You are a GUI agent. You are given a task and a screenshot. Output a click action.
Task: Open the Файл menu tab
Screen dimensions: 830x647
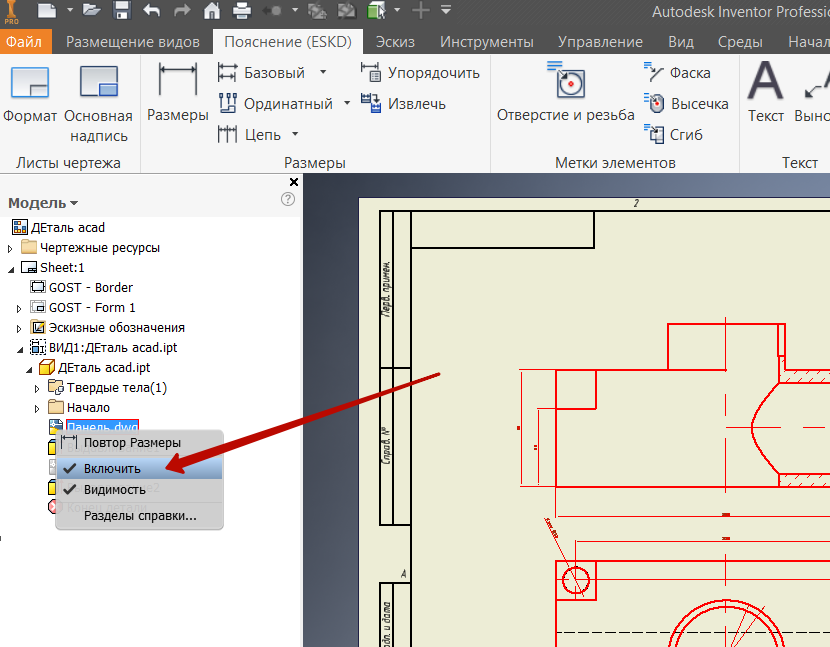click(24, 42)
